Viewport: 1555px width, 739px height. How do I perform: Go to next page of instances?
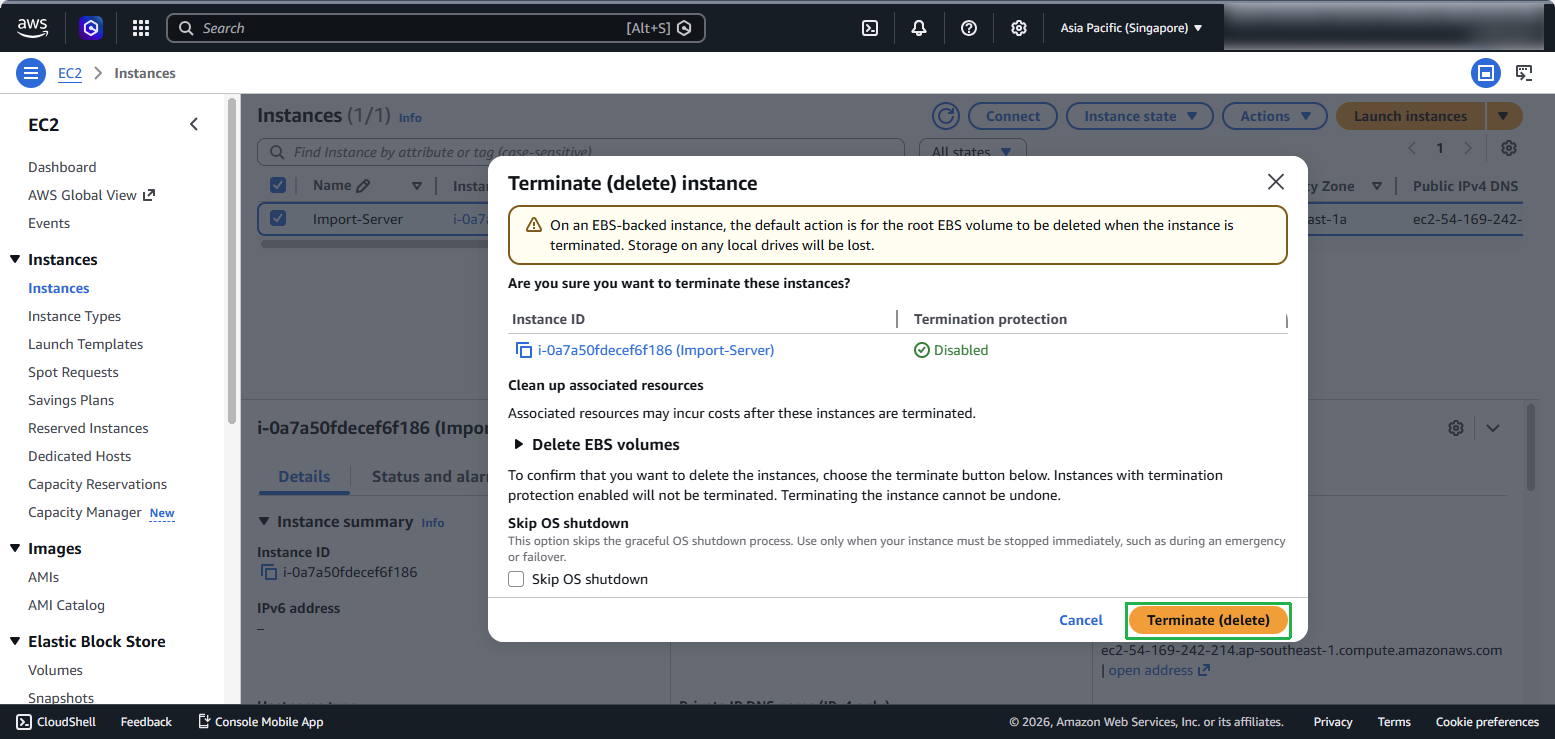pyautogui.click(x=1468, y=148)
